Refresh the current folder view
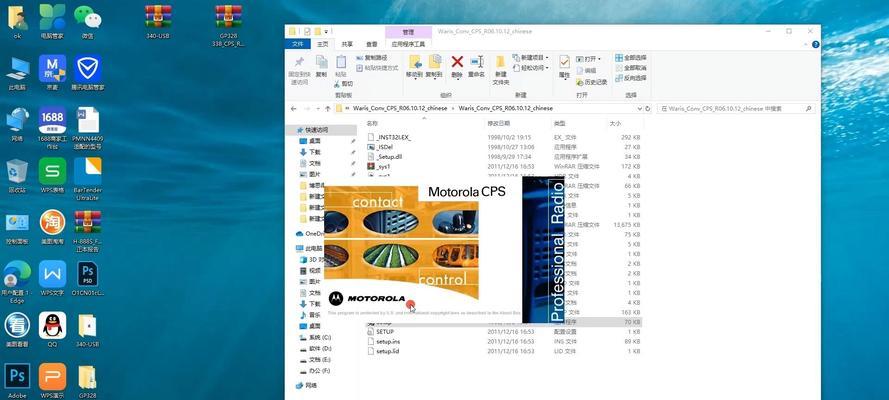The image size is (889, 400). pyautogui.click(x=648, y=108)
